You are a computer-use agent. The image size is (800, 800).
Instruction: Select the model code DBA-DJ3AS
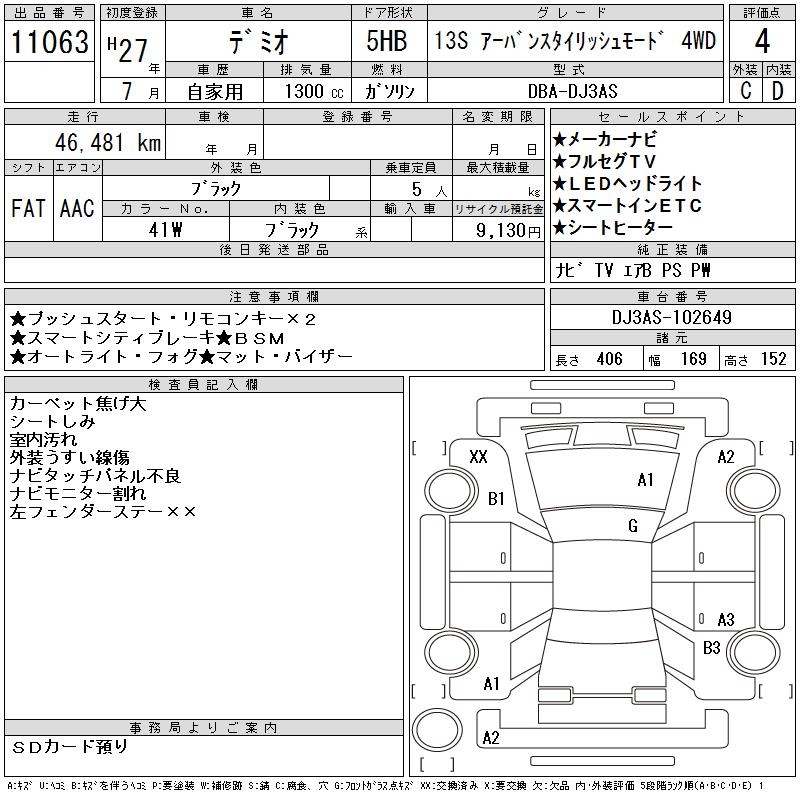point(572,91)
